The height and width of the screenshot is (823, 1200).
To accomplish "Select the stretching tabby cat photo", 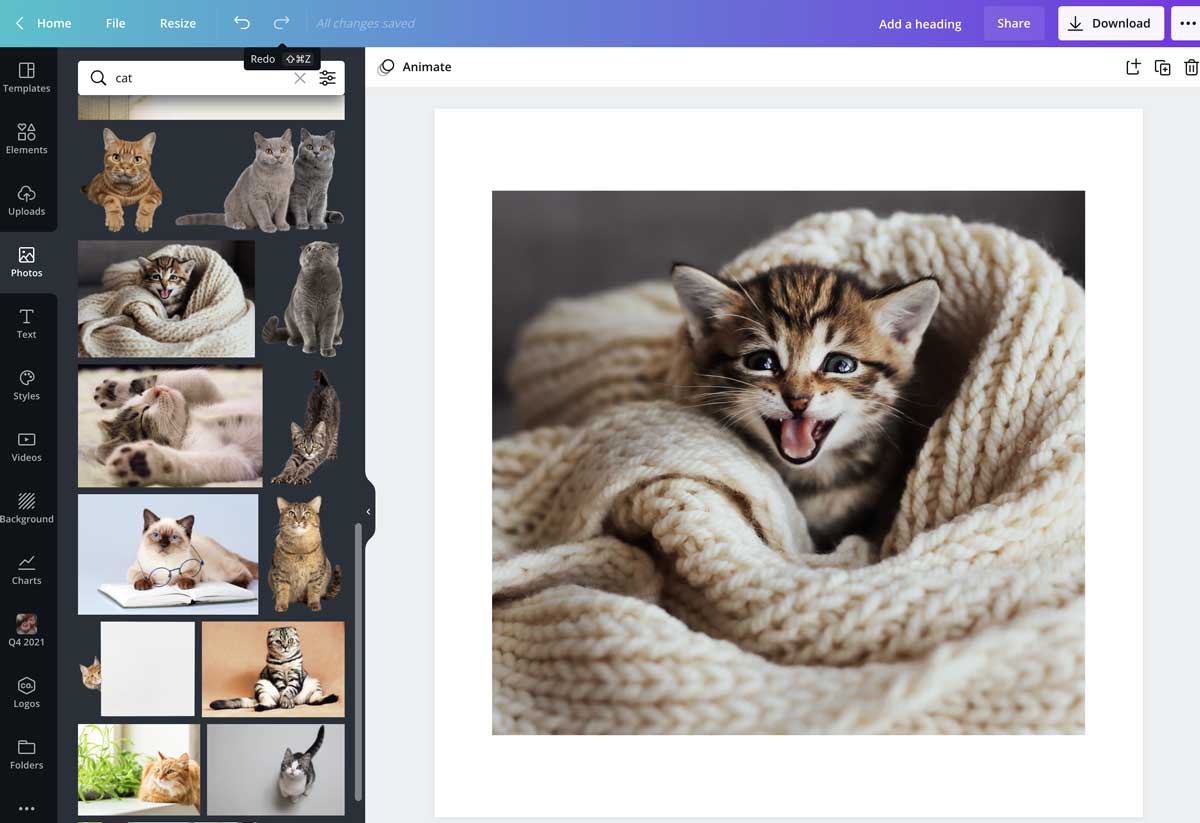I will coord(307,426).
